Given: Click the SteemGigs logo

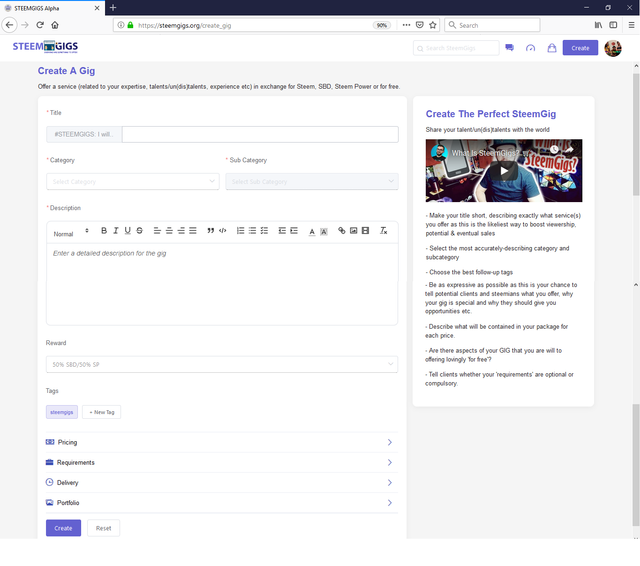Looking at the screenshot, I should [x=45, y=47].
